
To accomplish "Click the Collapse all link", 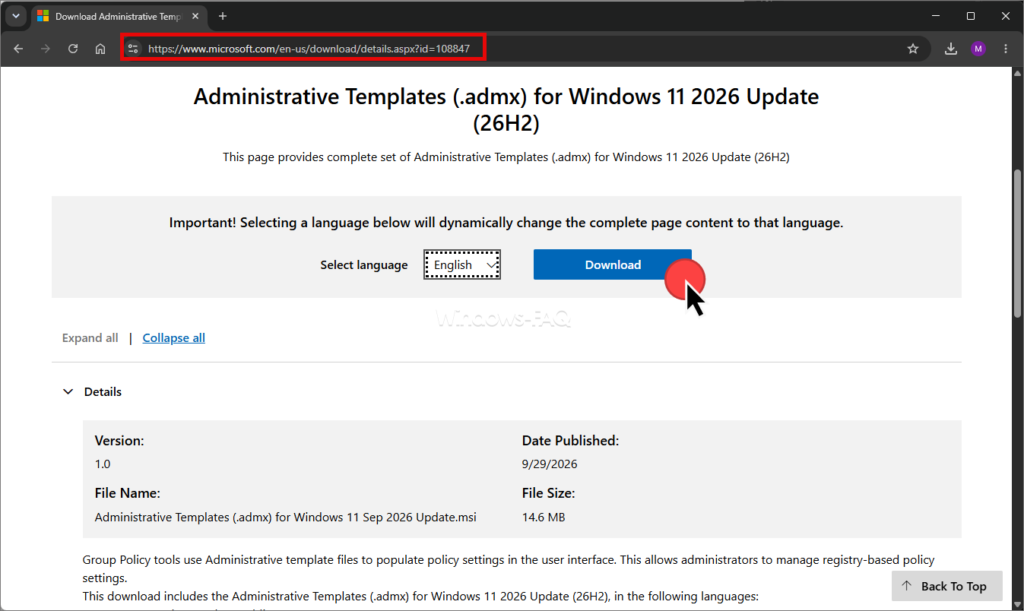I will click(x=174, y=338).
